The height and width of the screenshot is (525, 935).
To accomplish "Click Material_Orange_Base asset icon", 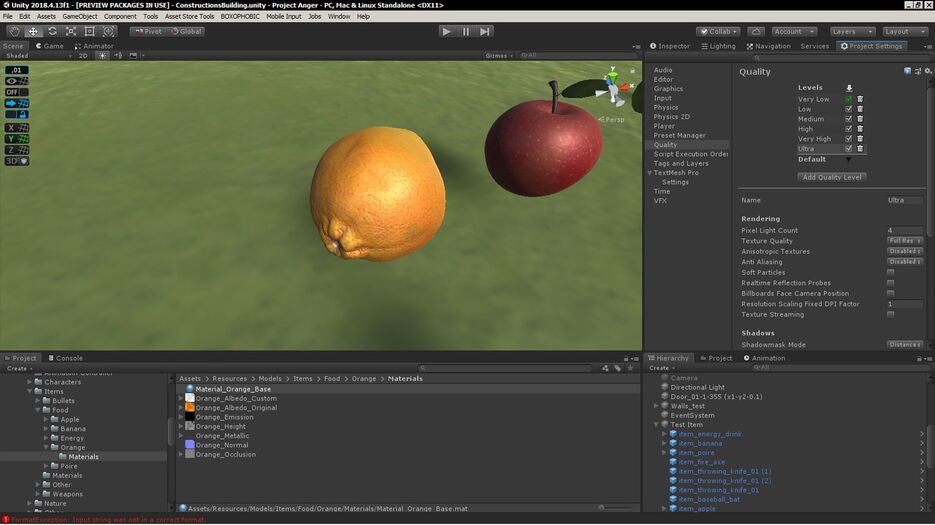I will [x=190, y=389].
